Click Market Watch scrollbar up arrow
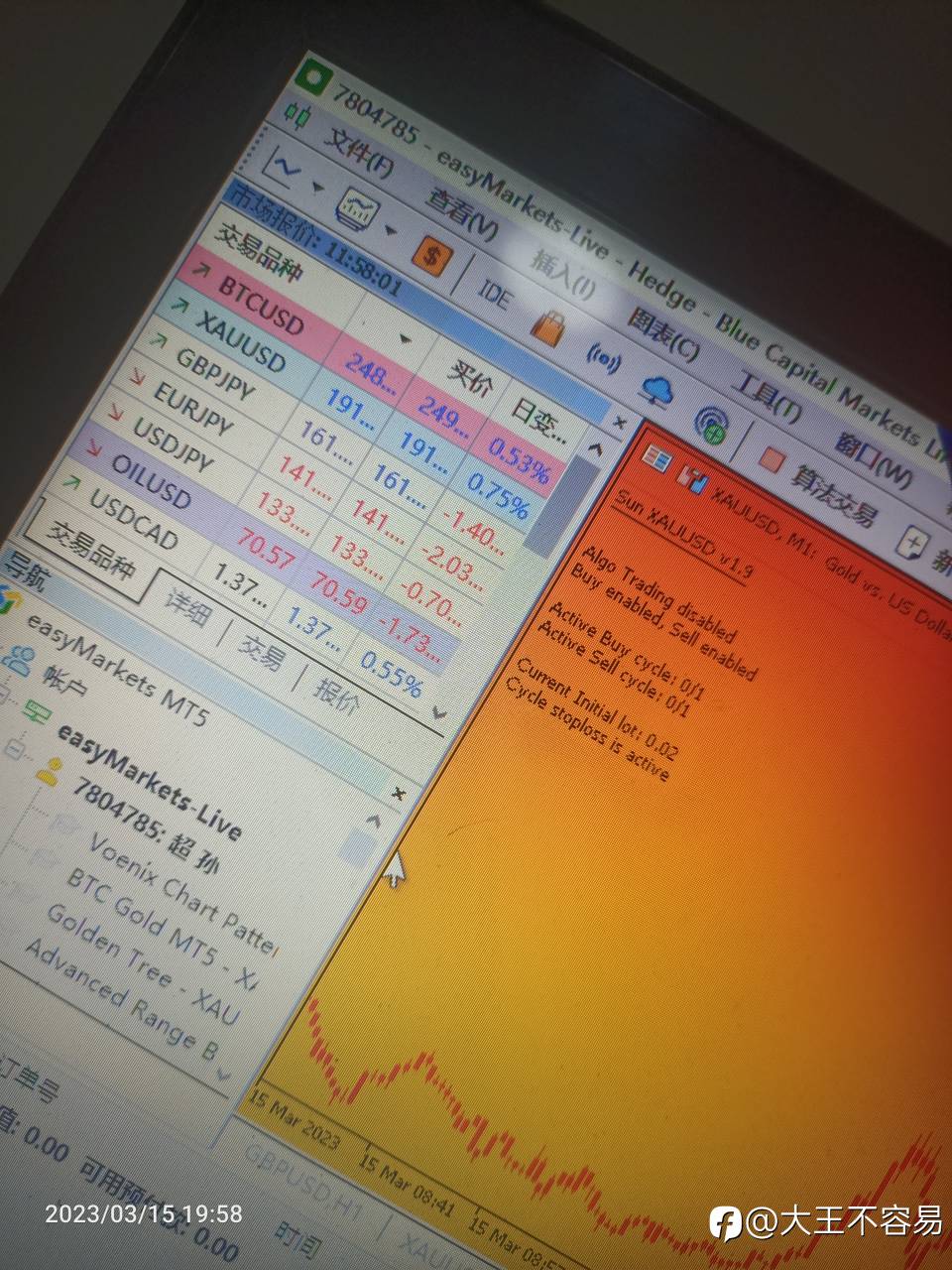Image resolution: width=952 pixels, height=1270 pixels. pos(595,448)
